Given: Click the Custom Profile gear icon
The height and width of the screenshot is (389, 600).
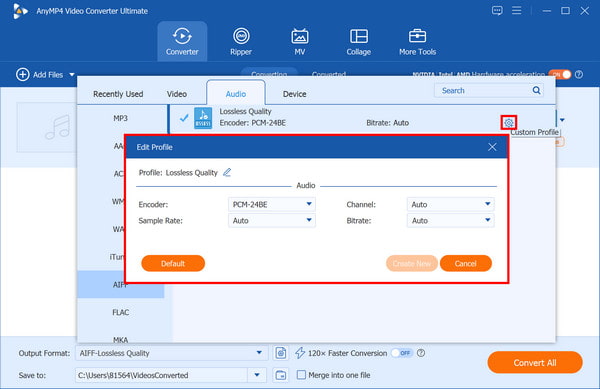Looking at the screenshot, I should point(509,122).
